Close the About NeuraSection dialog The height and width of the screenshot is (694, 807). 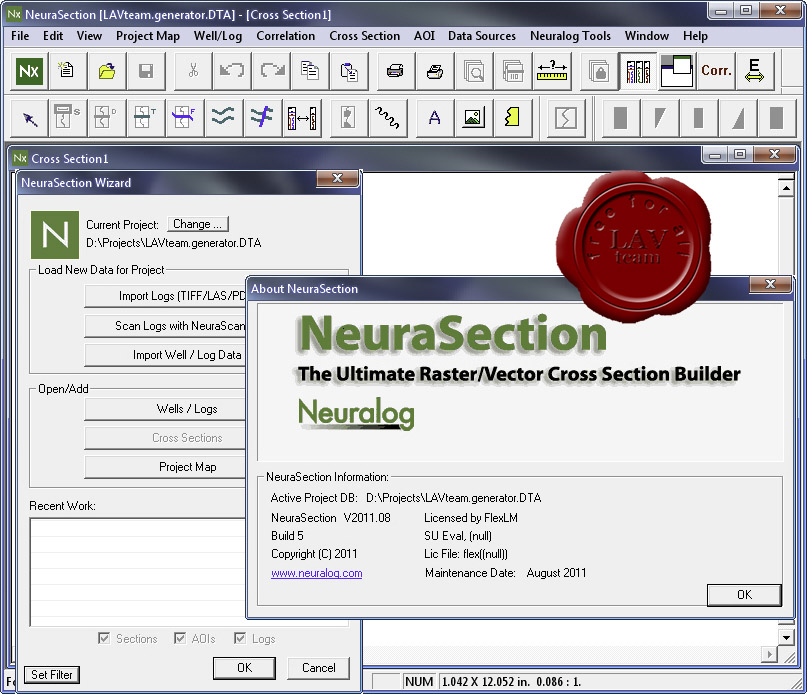(x=770, y=284)
